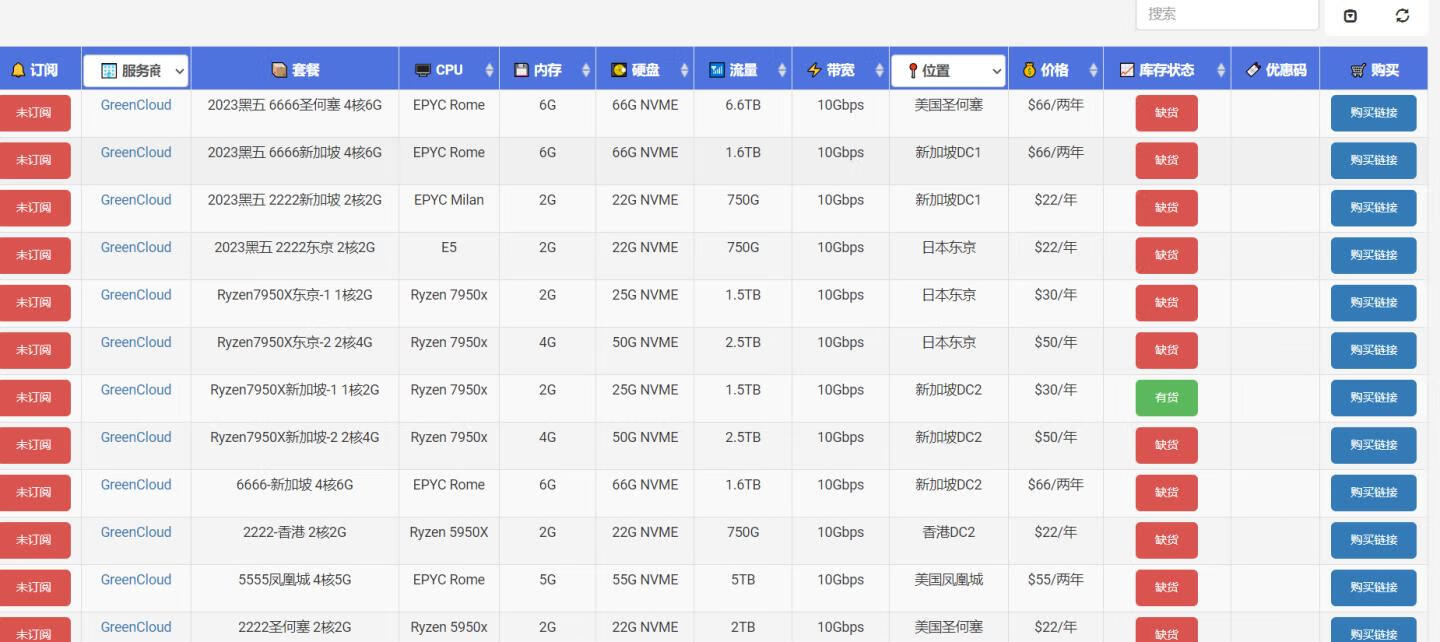The image size is (1440, 642).
Task: Sort by 流量 traffic column arrows
Action: coord(782,70)
